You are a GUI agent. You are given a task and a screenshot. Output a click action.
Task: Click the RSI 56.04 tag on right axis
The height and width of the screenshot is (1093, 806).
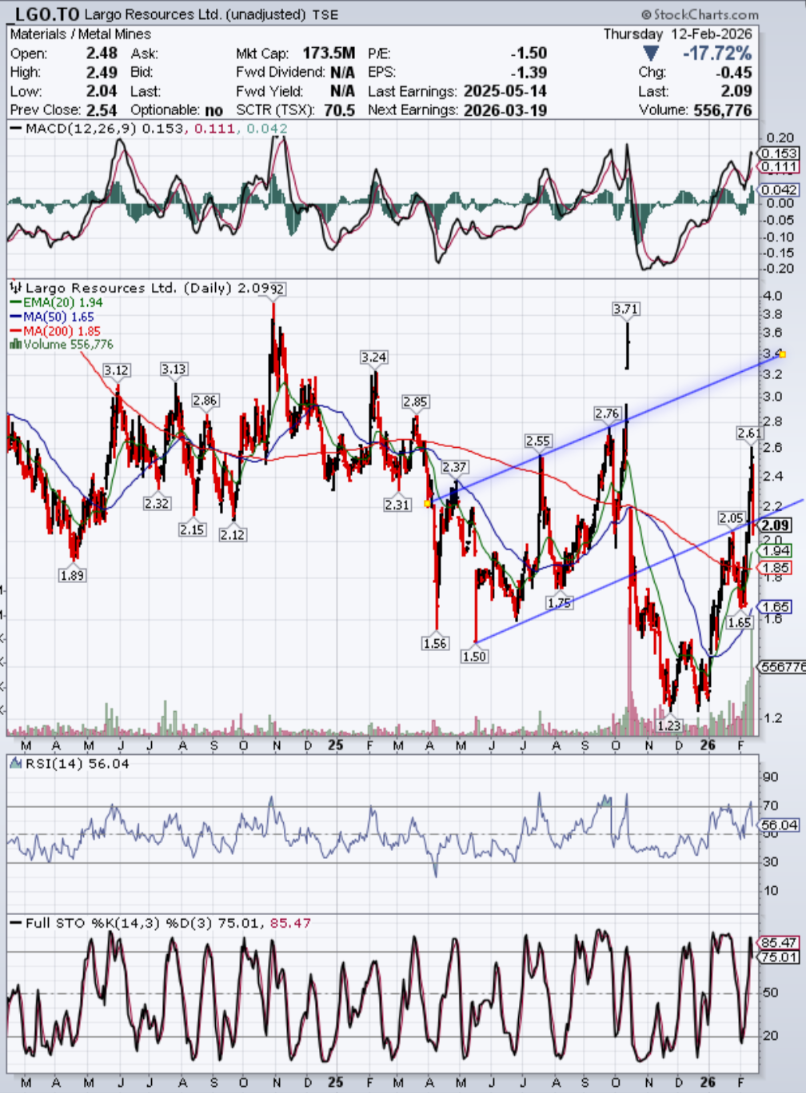[x=779, y=825]
